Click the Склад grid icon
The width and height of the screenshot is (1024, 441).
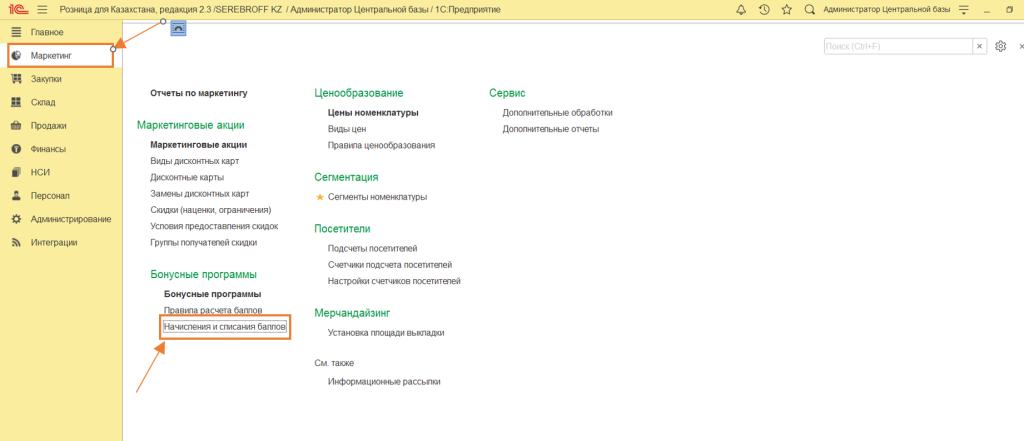tap(17, 103)
